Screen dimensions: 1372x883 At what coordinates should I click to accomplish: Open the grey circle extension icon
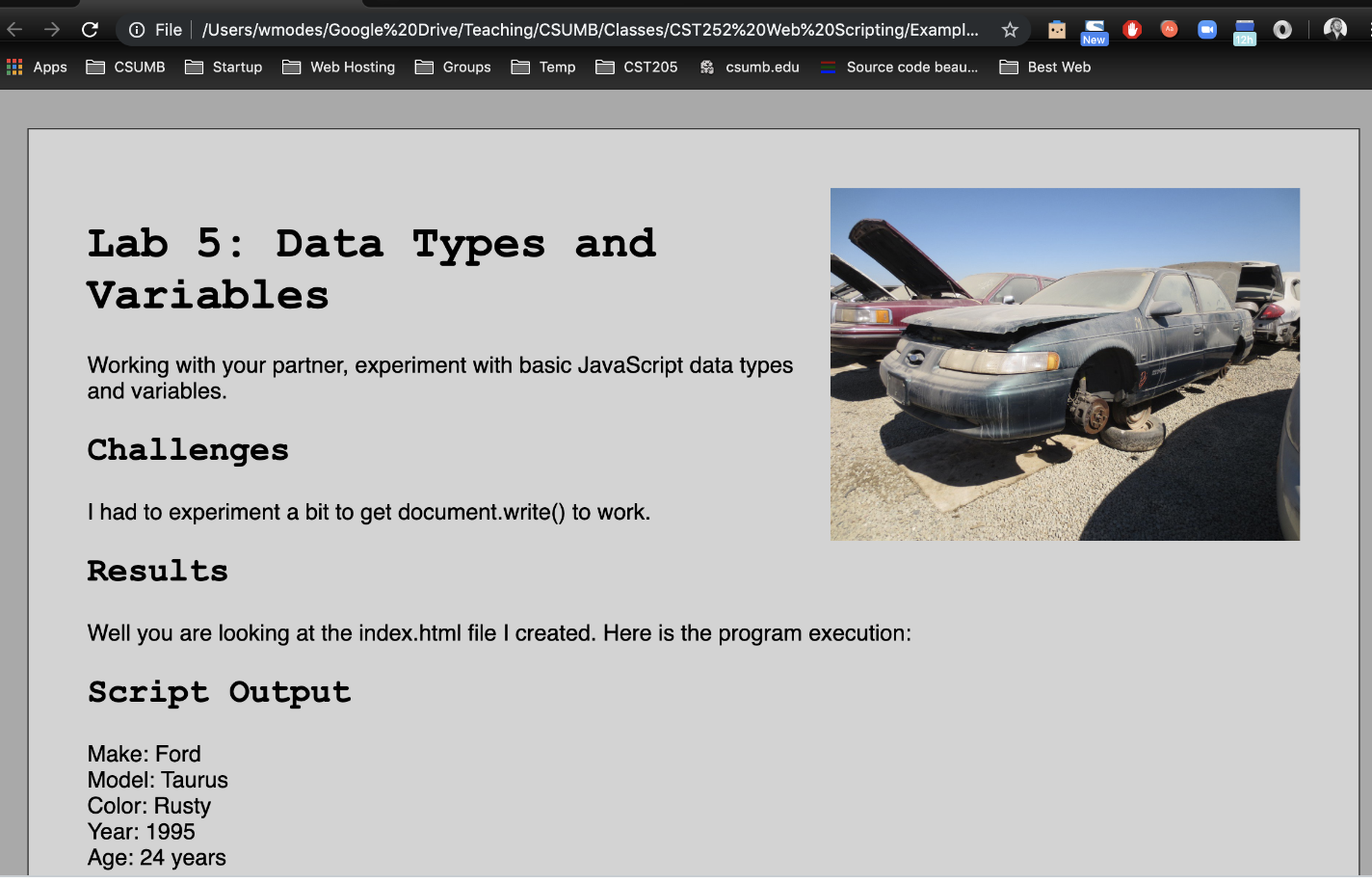[x=1281, y=29]
